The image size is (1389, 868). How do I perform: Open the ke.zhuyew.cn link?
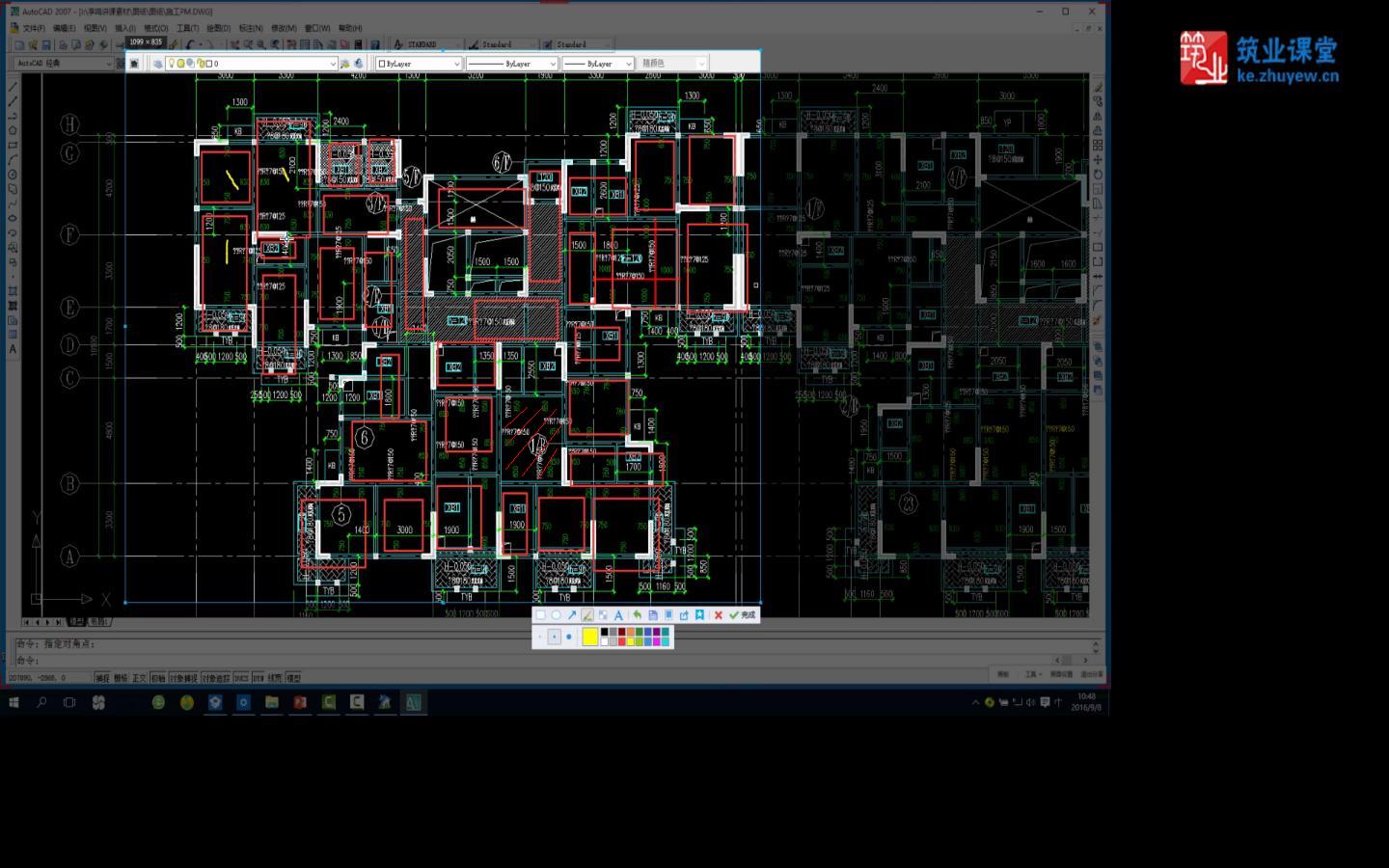(x=1288, y=76)
